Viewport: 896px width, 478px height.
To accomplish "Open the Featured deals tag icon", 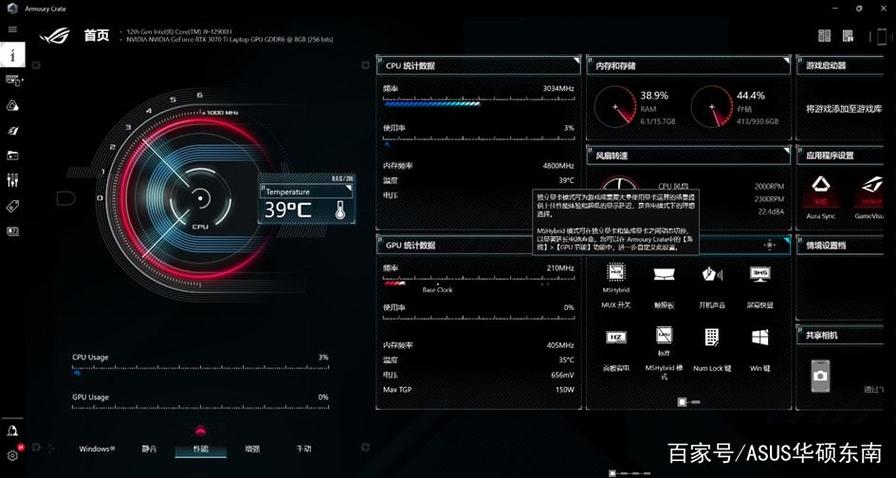I will (13, 206).
